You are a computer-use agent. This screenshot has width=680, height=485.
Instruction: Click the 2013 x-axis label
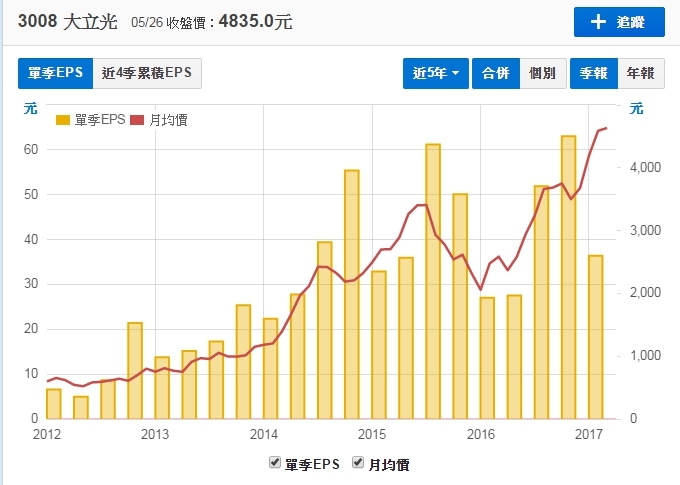pyautogui.click(x=155, y=434)
